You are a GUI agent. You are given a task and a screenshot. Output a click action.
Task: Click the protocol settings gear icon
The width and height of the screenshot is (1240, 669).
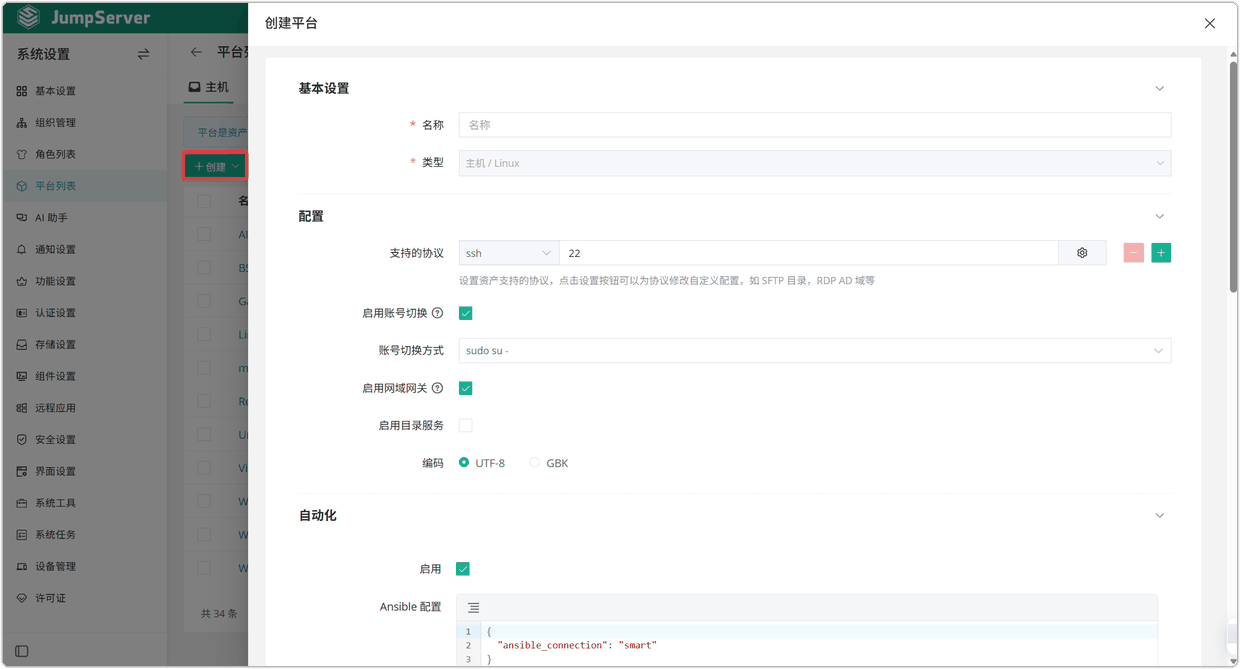1082,253
